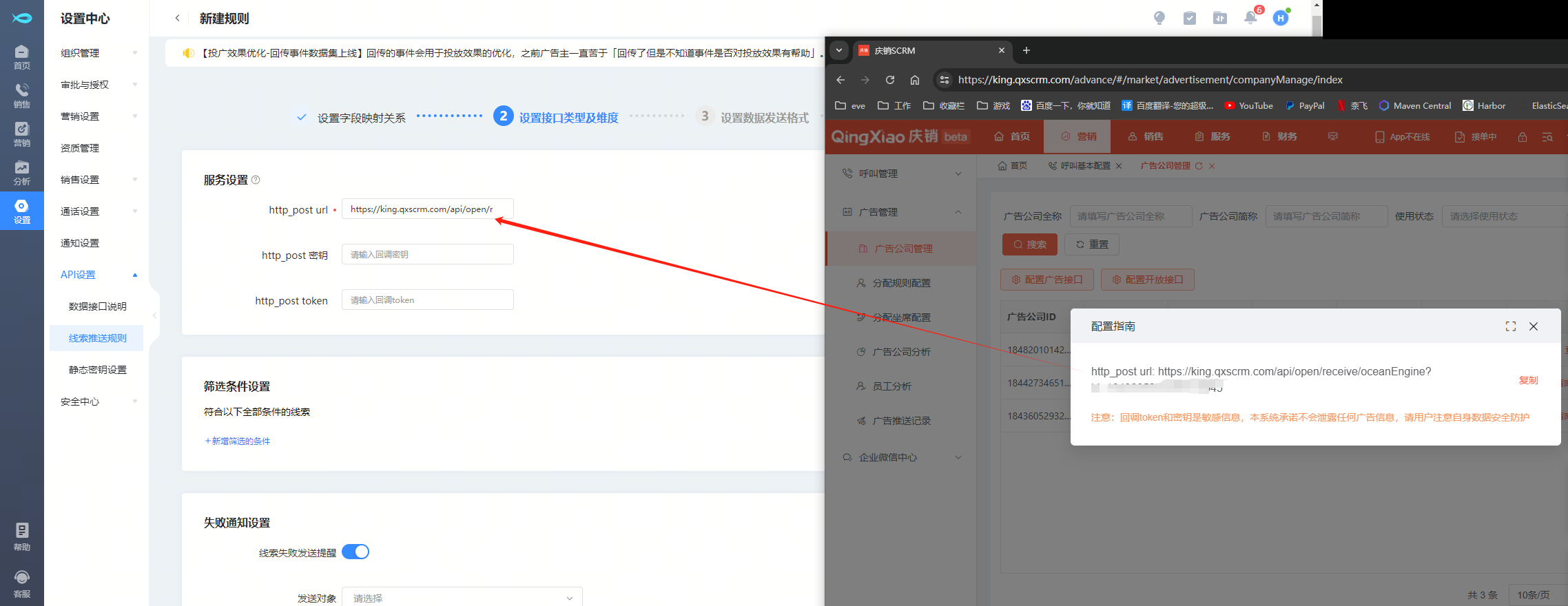Expand the 组织管理 menu

(x=98, y=53)
